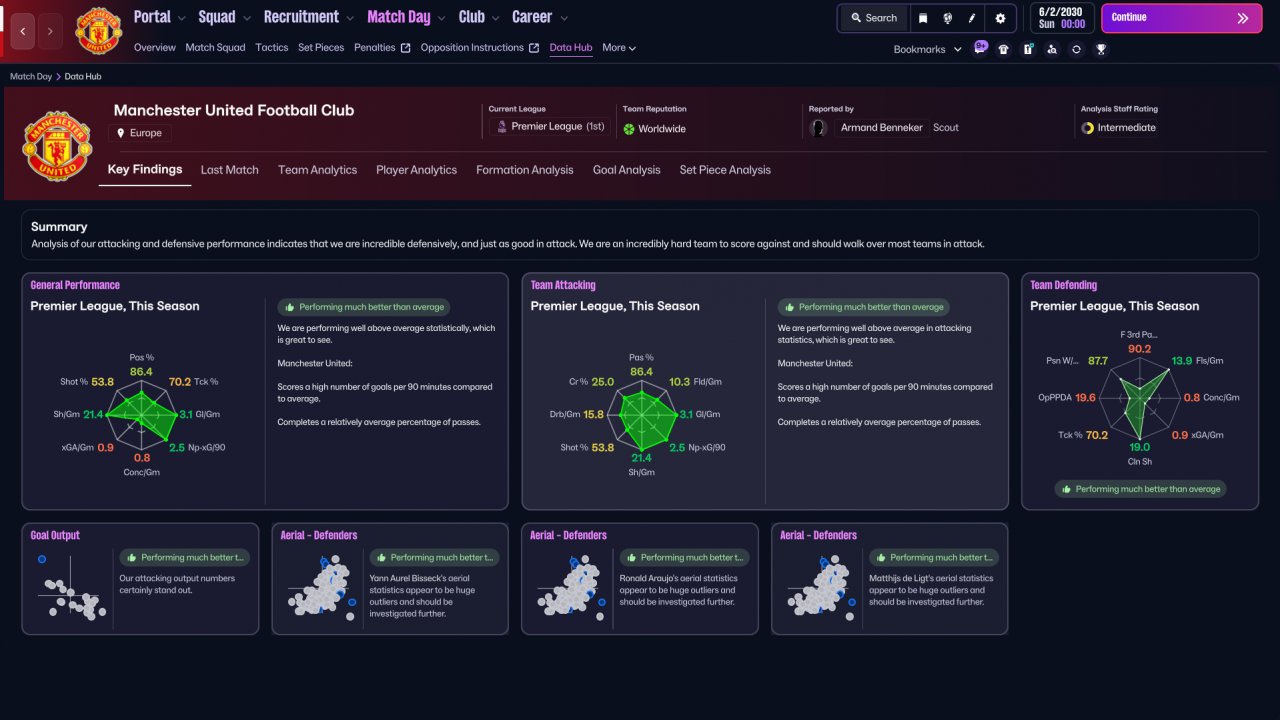Click the Premier League (1st) link

pos(559,127)
